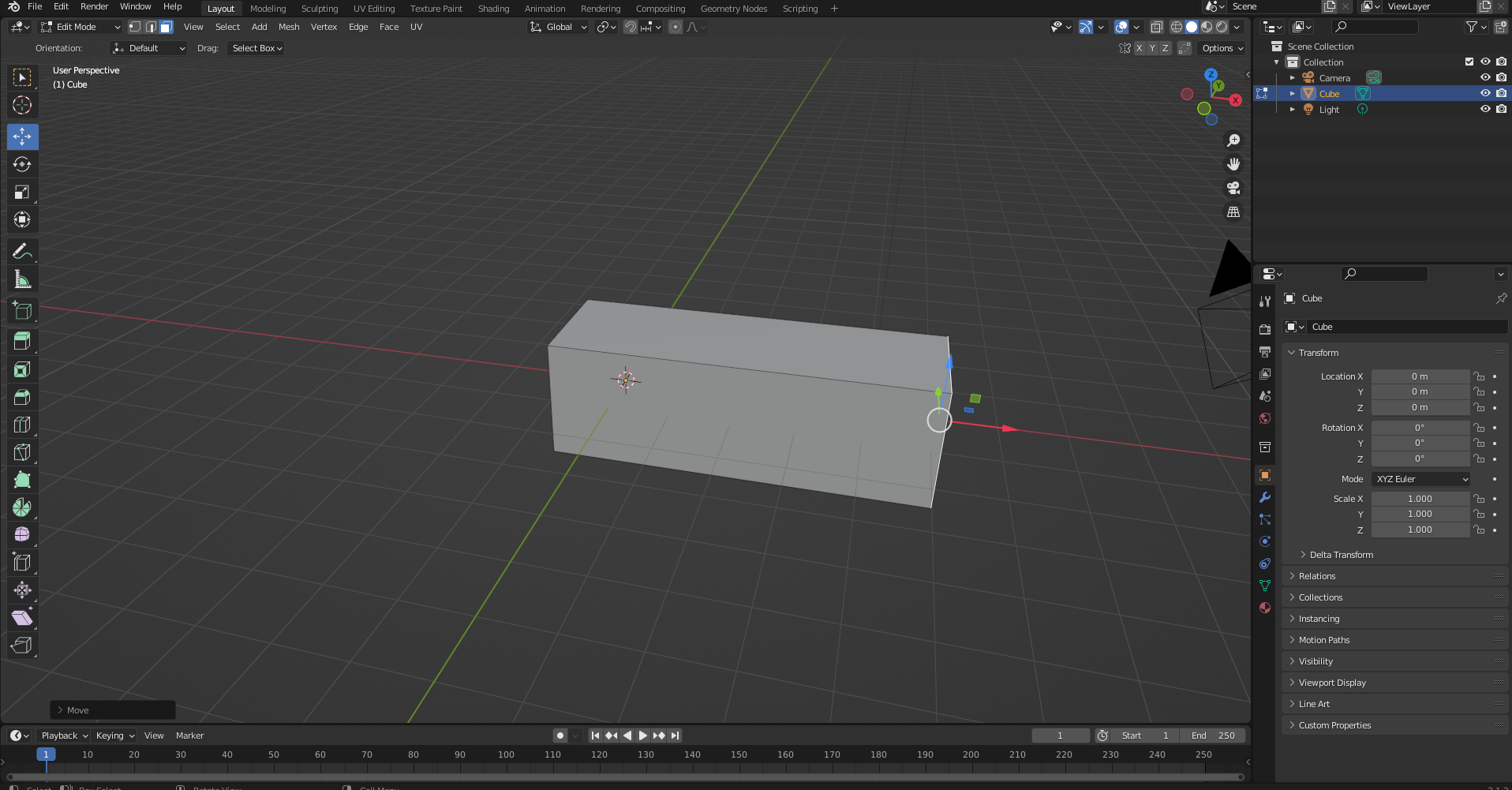Open the Render menu
This screenshot has height=790, width=1512.
tap(94, 6)
